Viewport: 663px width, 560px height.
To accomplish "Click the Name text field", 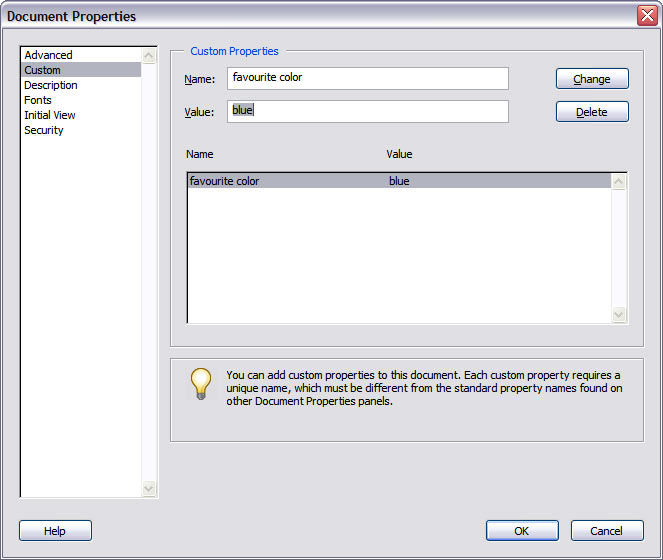I will click(368, 78).
